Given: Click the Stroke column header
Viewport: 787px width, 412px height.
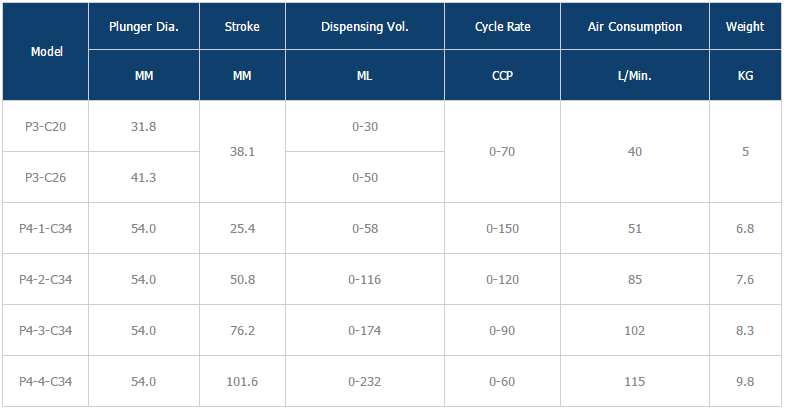Looking at the screenshot, I should [x=243, y=27].
